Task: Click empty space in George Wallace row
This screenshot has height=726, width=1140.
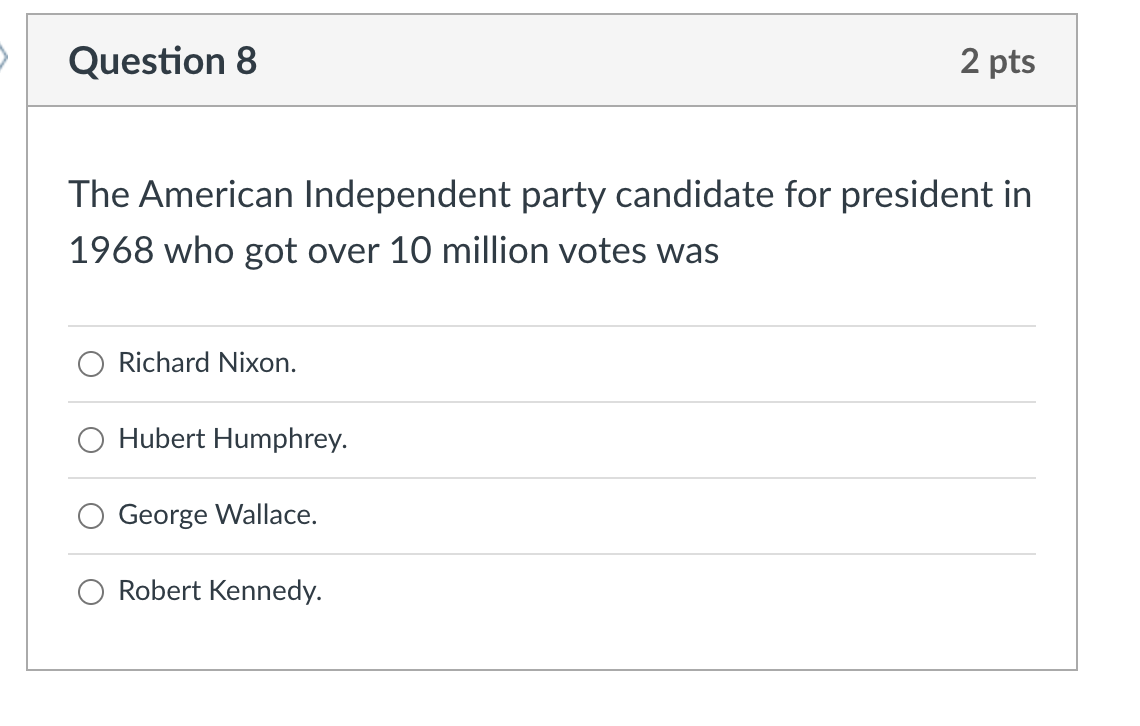Action: pyautogui.click(x=676, y=516)
